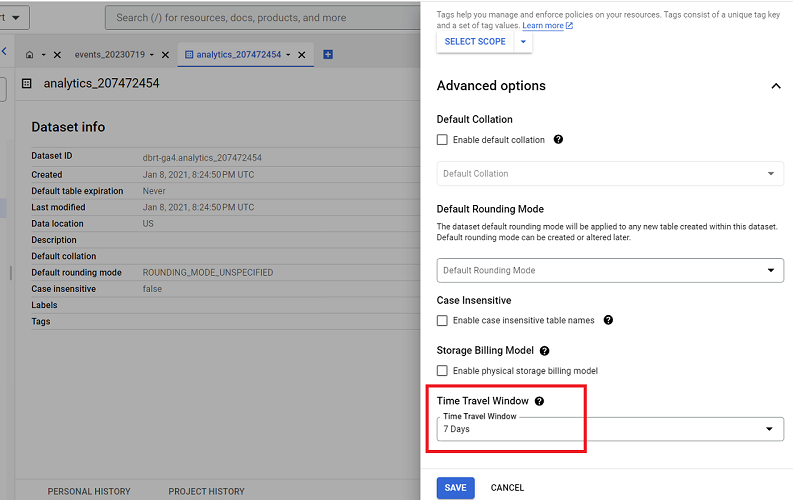Viewport: 793px width, 500px height.
Task: Close the events_20230719 tab
Action: pos(165,55)
